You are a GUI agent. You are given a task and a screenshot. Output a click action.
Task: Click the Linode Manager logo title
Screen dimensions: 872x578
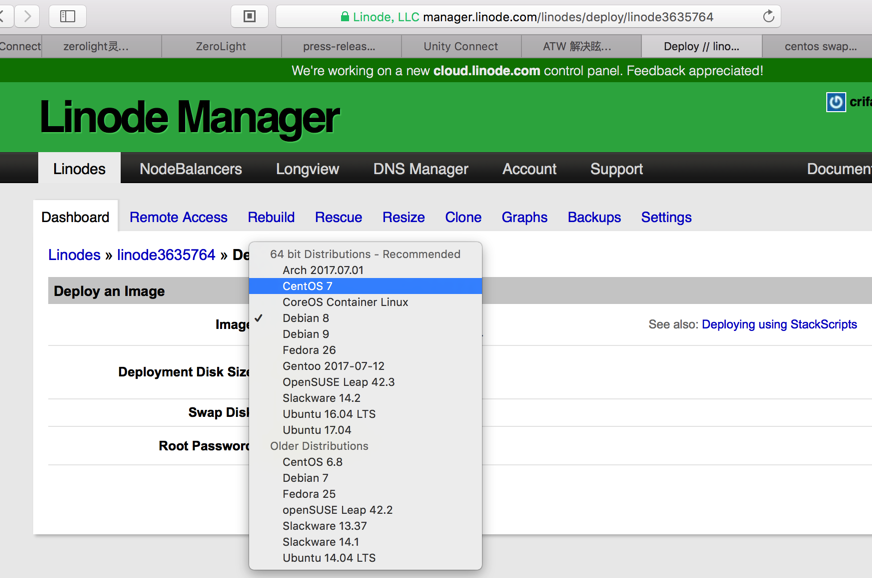[189, 117]
